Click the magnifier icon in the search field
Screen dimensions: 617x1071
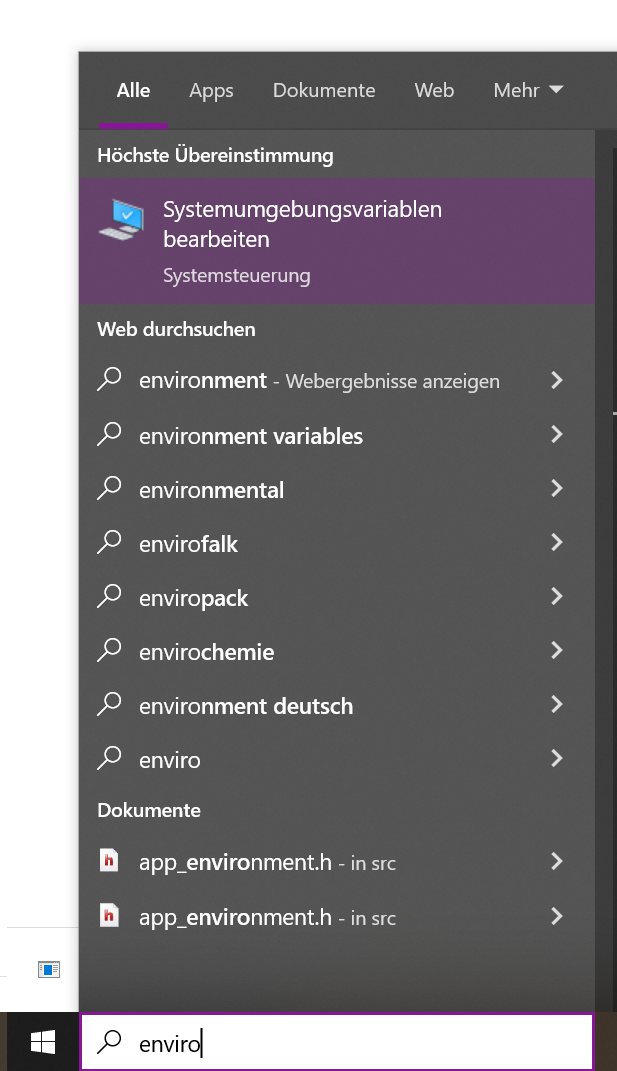pyautogui.click(x=110, y=1041)
